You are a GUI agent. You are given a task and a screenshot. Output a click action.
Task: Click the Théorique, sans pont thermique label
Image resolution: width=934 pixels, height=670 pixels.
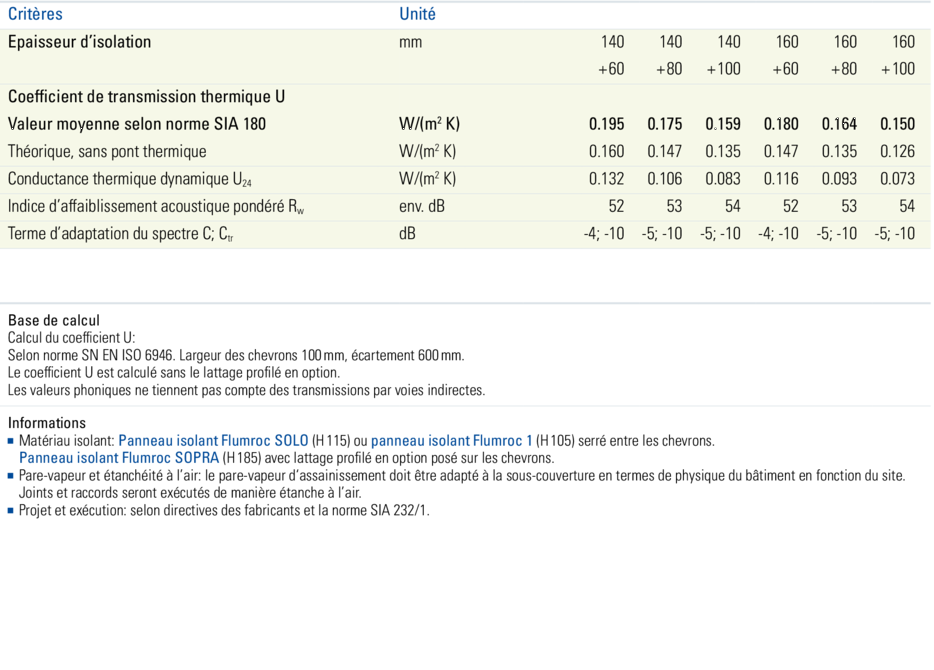click(107, 152)
